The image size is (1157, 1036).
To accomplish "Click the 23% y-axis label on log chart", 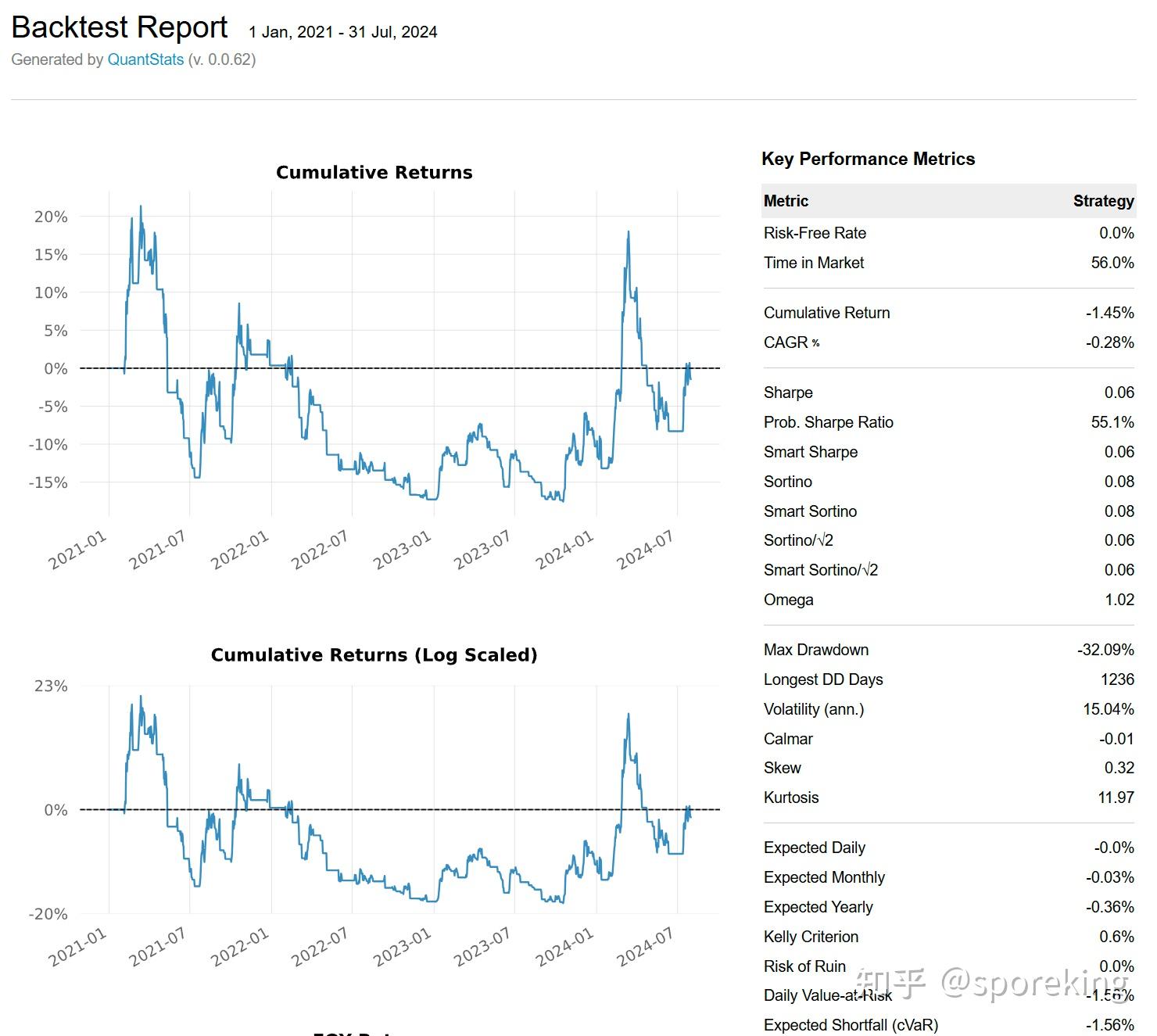I will pos(51,686).
